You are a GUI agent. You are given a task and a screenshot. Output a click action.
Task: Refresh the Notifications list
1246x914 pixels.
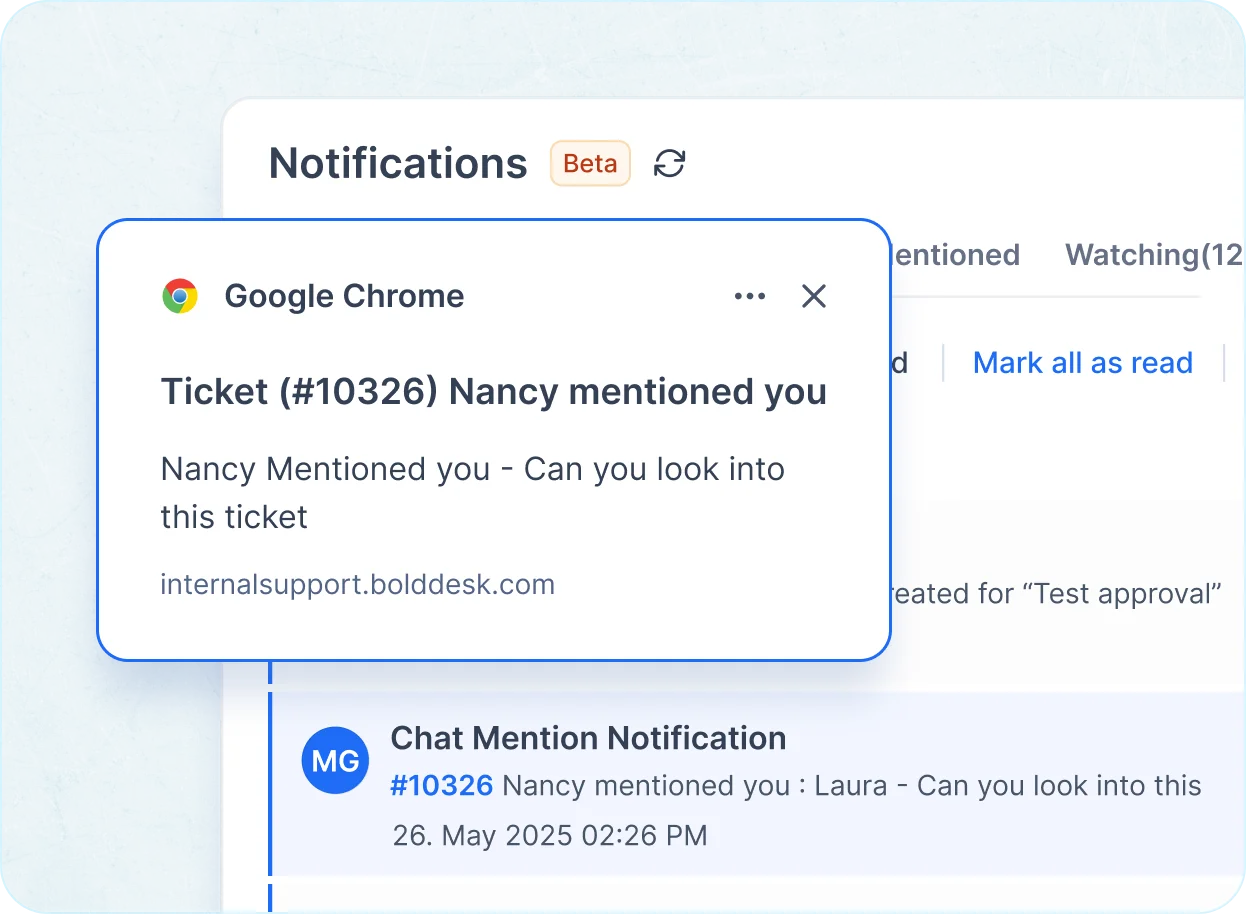point(669,163)
